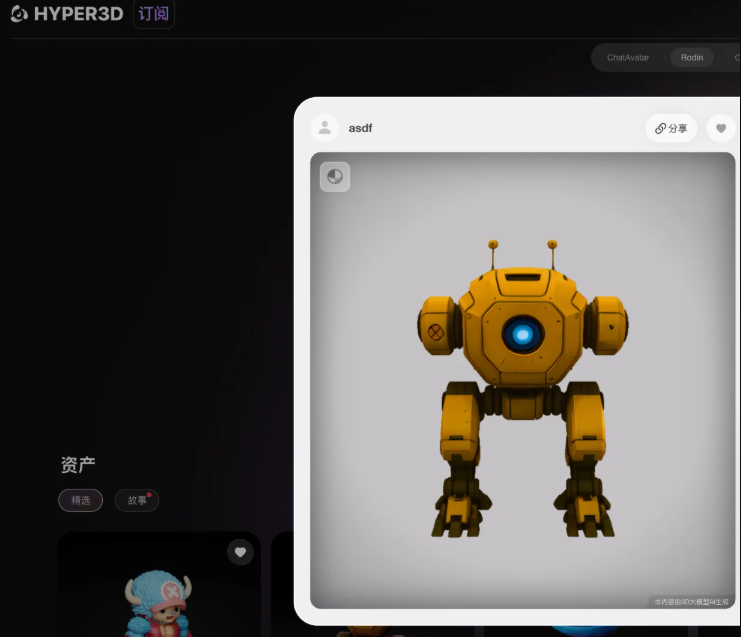Click the 资产 assets heading
Image resolution: width=741 pixels, height=637 pixels.
pos(78,465)
